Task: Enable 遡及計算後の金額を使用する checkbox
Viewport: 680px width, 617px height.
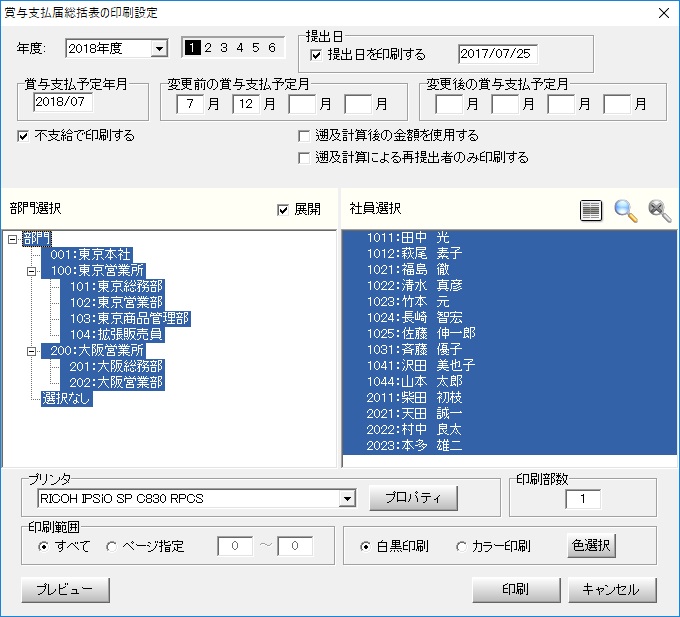Action: 304,136
